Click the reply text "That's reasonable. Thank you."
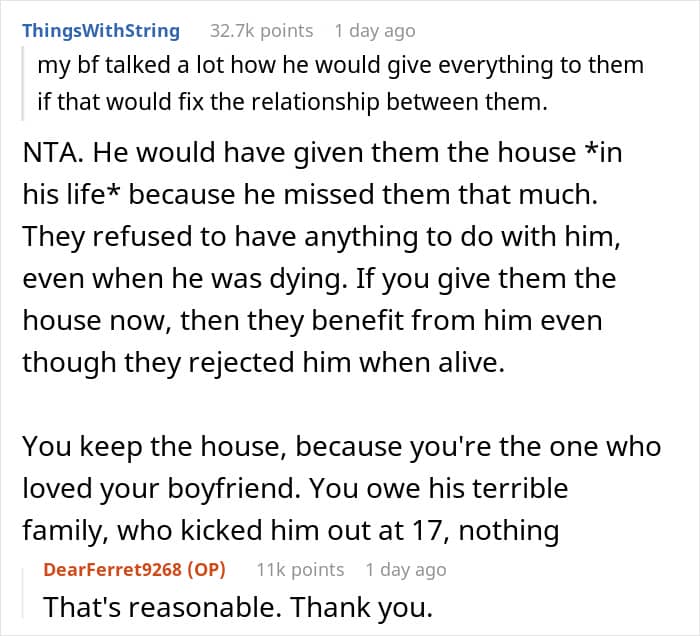The width and height of the screenshot is (700, 636). [x=238, y=607]
